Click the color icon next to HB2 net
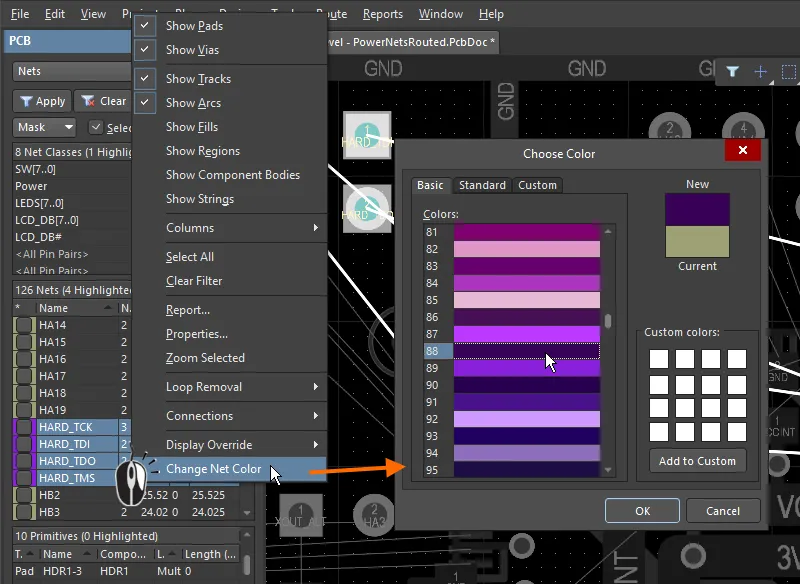This screenshot has width=800, height=584. [22, 494]
